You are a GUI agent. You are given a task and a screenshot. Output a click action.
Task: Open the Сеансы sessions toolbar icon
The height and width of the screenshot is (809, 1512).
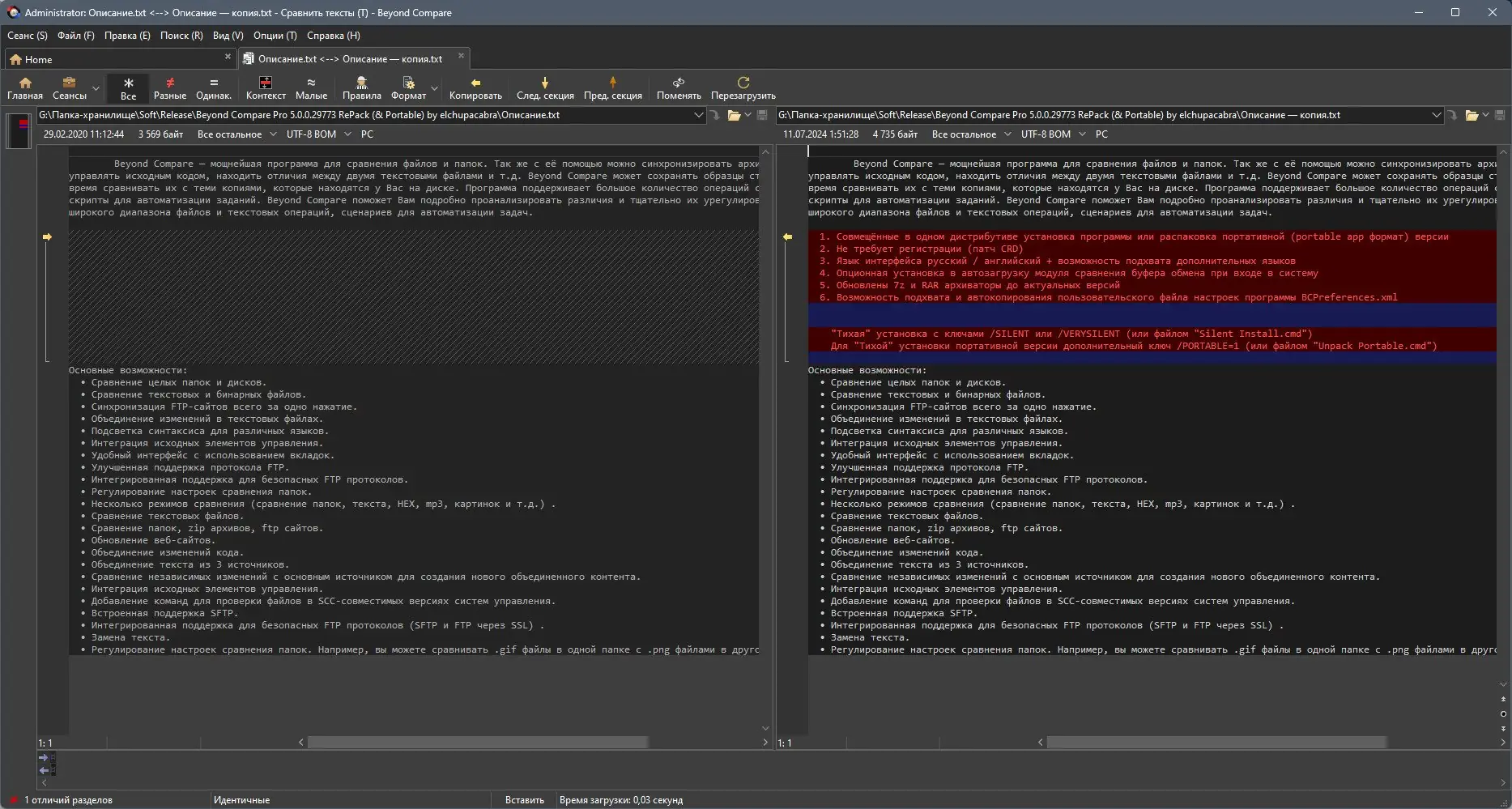70,88
